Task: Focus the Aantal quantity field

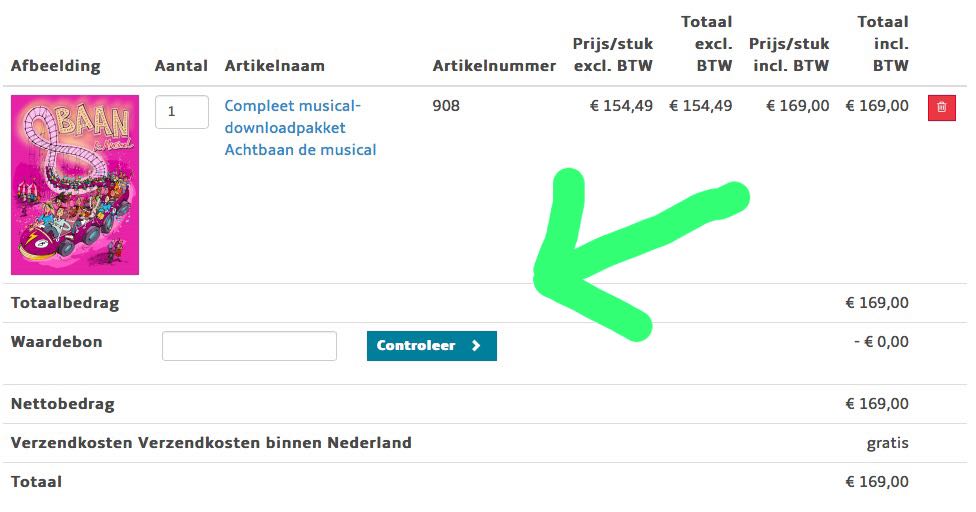Action: 181,112
